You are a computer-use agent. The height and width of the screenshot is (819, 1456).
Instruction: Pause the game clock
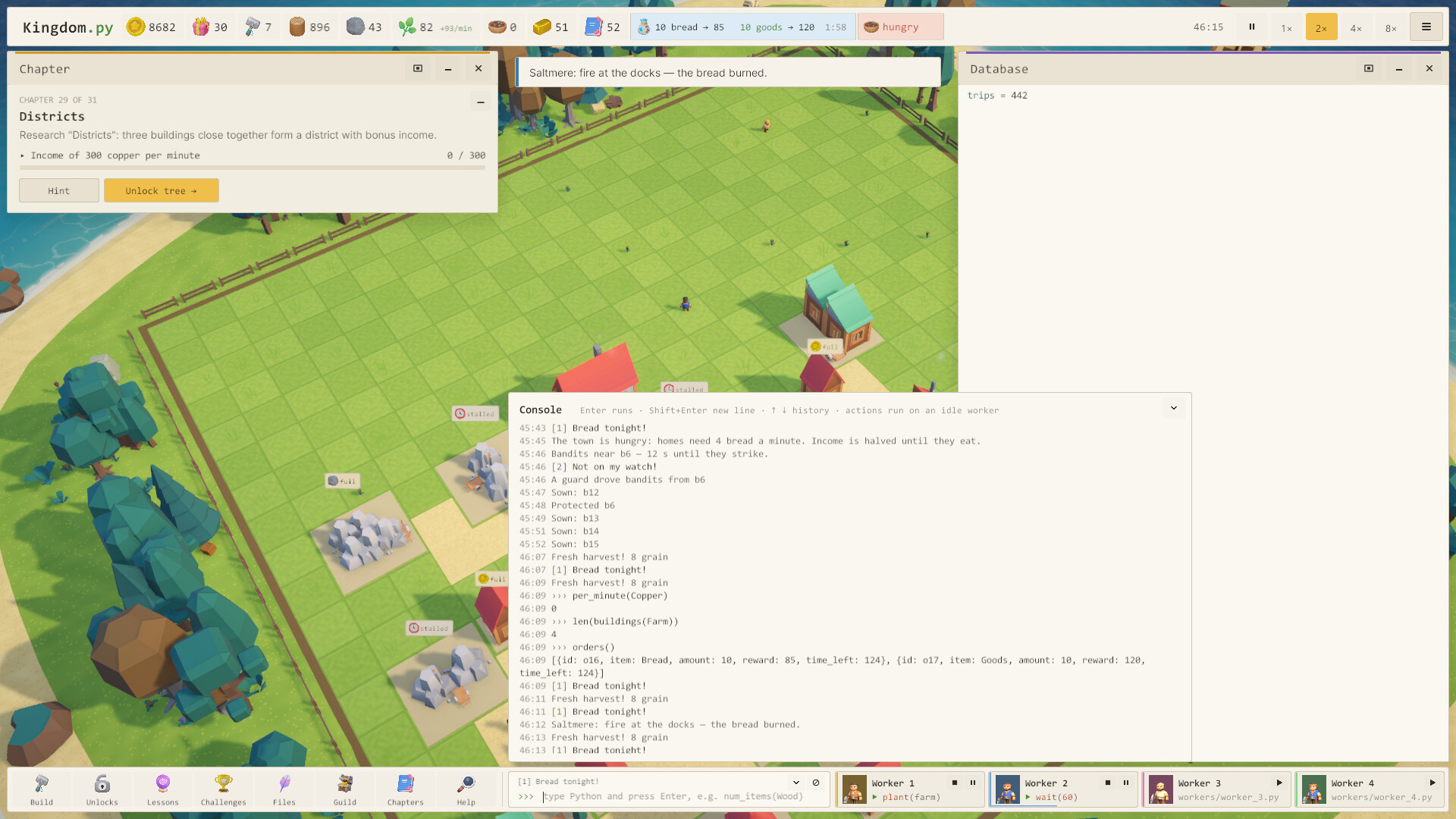[1252, 27]
